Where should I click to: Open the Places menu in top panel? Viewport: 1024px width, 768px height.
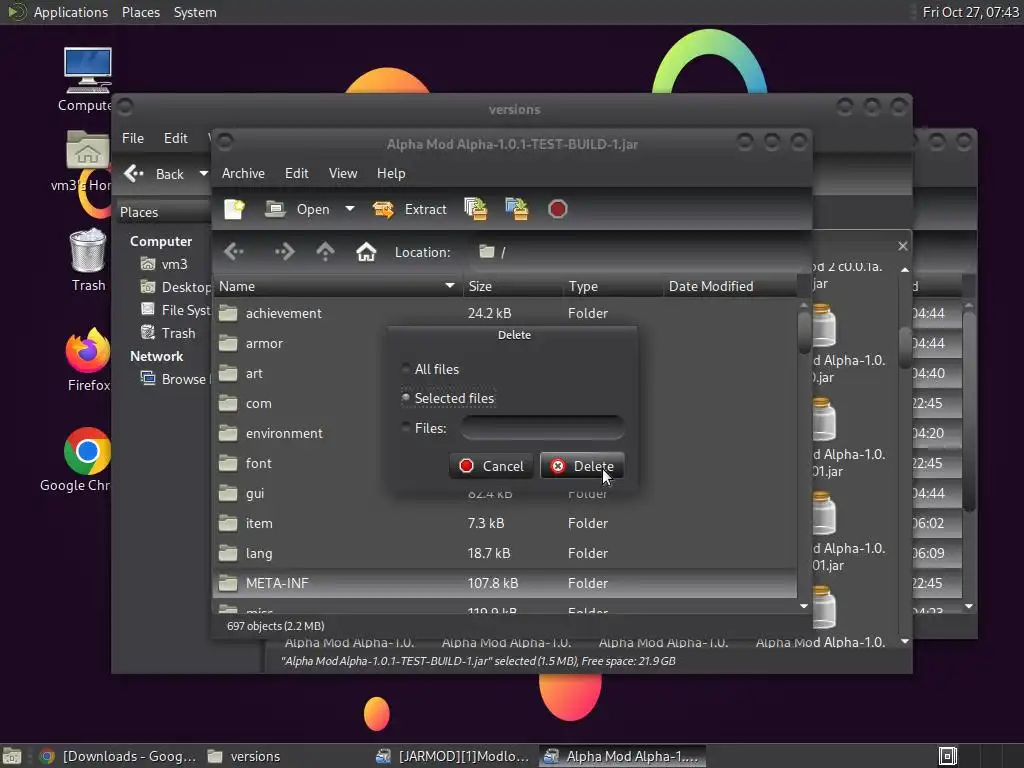(x=141, y=12)
